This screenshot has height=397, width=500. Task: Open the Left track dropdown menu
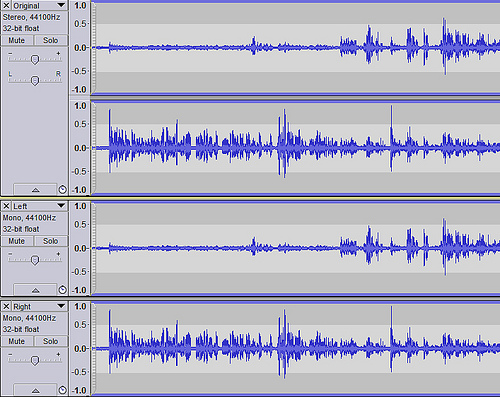(x=61, y=206)
